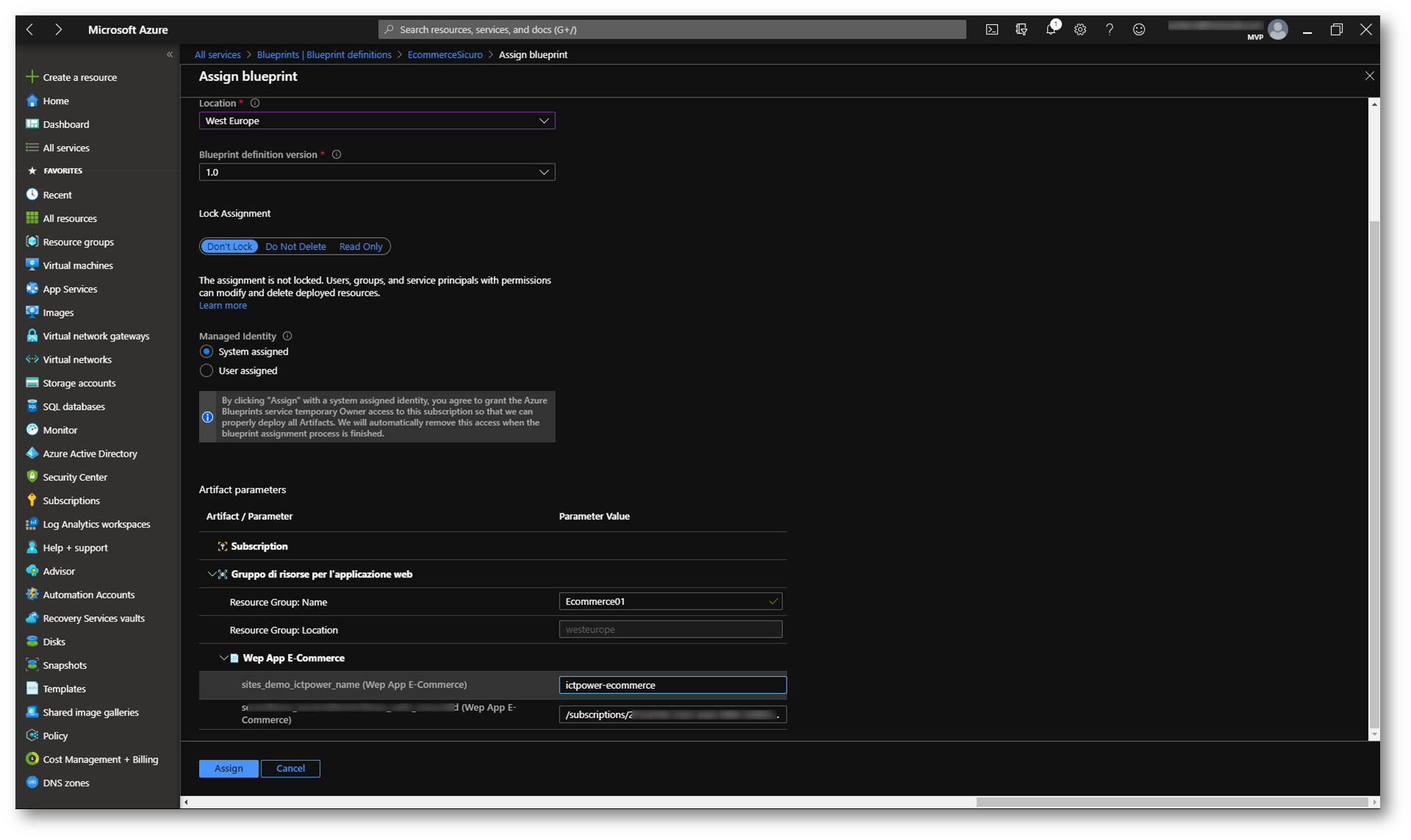Click the Automation Accounts gear icon
This screenshot has height=840, width=1411.
point(32,594)
